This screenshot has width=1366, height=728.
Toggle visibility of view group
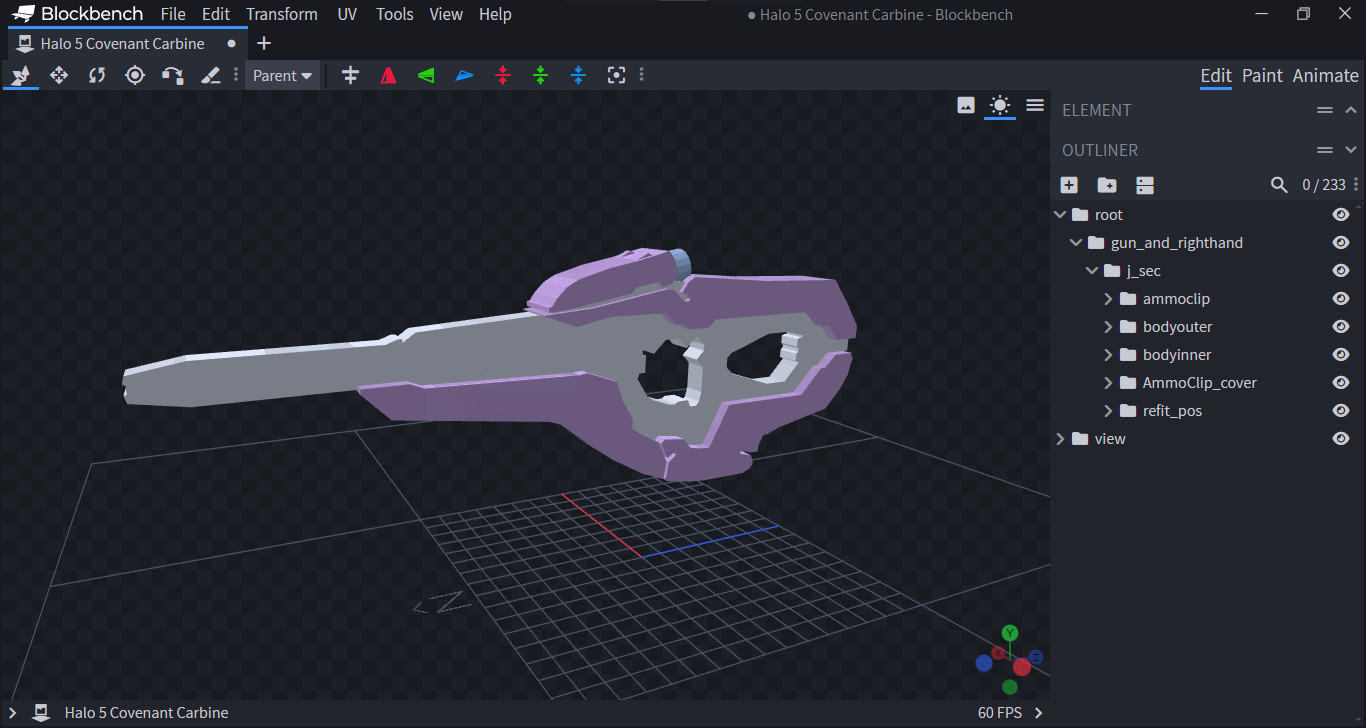(1341, 439)
